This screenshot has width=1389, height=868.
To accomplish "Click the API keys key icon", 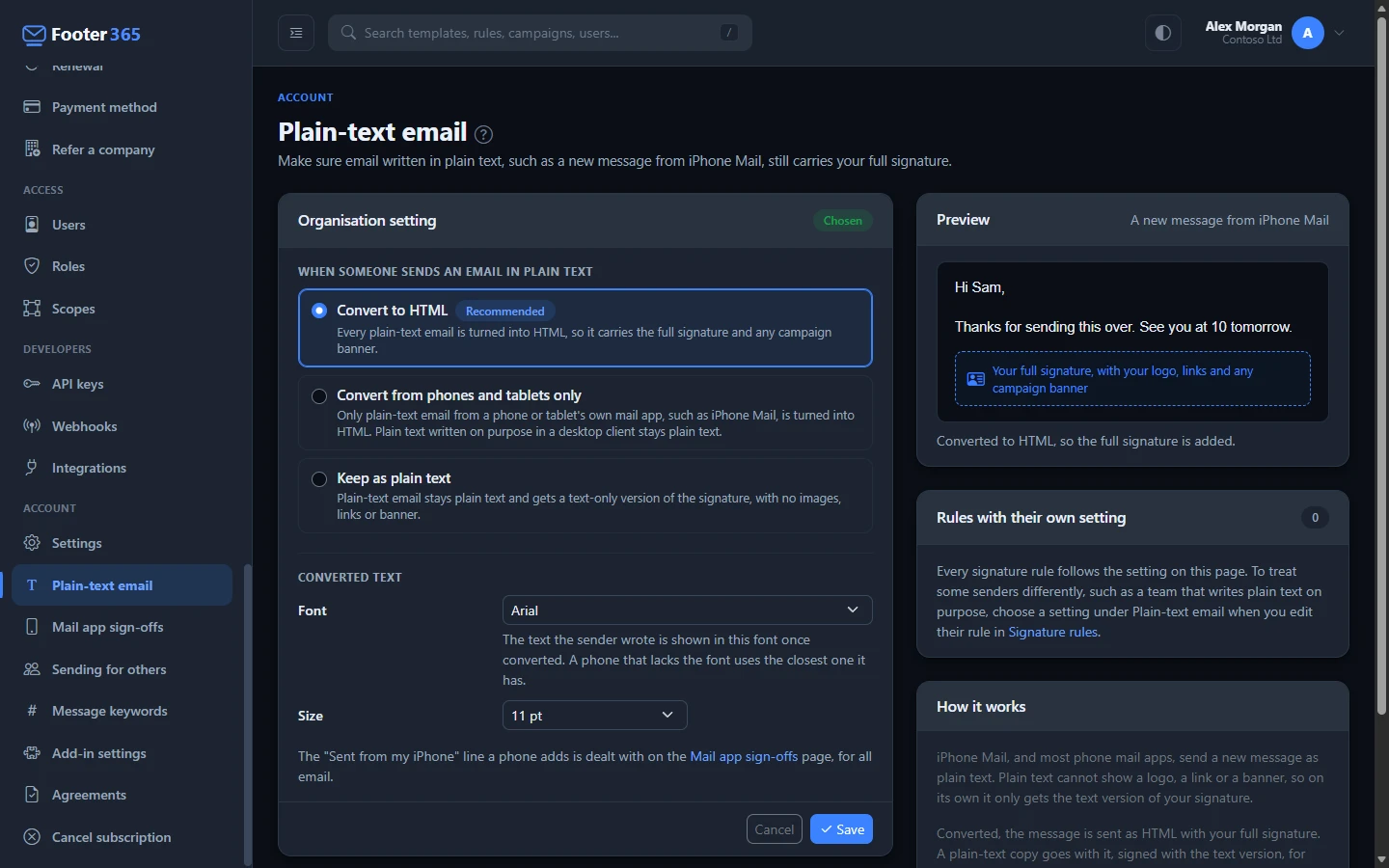I will point(32,384).
